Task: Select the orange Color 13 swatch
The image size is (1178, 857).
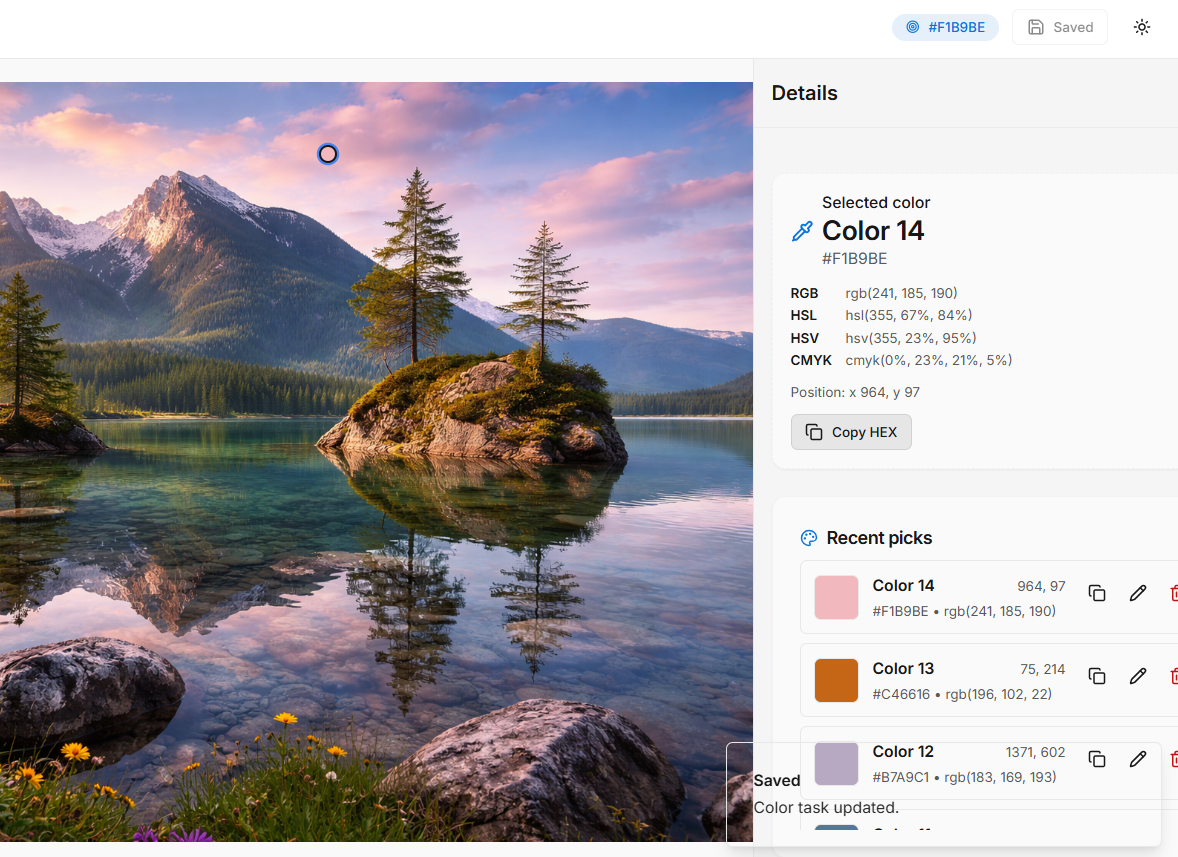Action: click(836, 680)
